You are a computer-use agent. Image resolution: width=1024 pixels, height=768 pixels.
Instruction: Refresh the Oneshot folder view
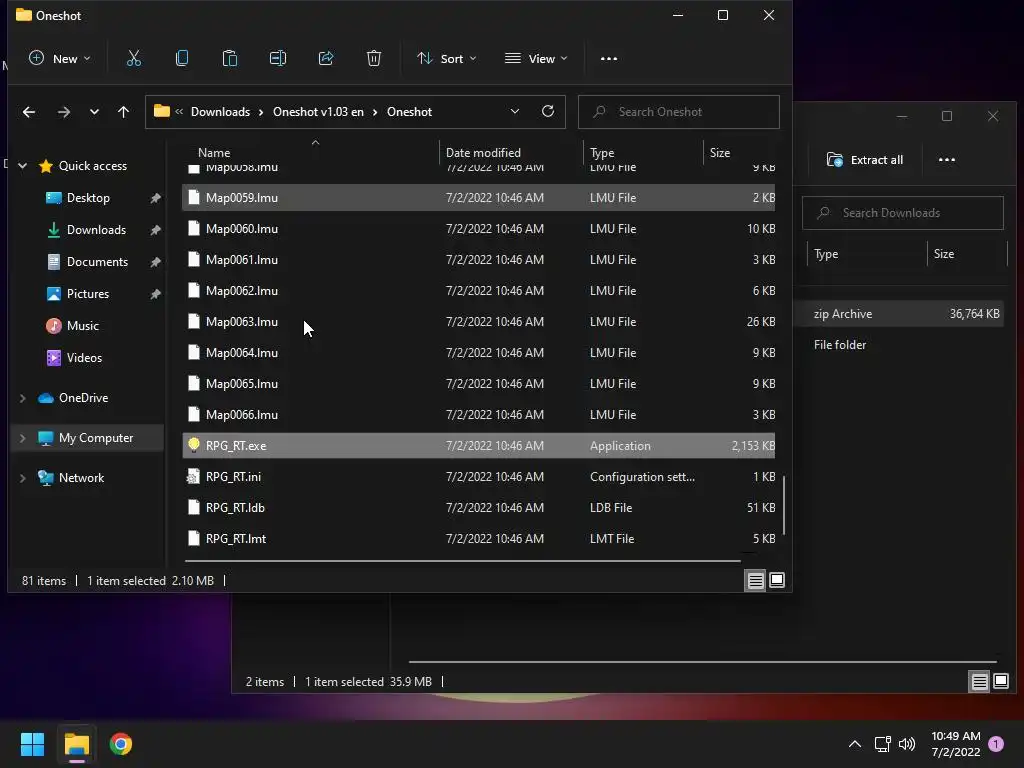click(548, 111)
